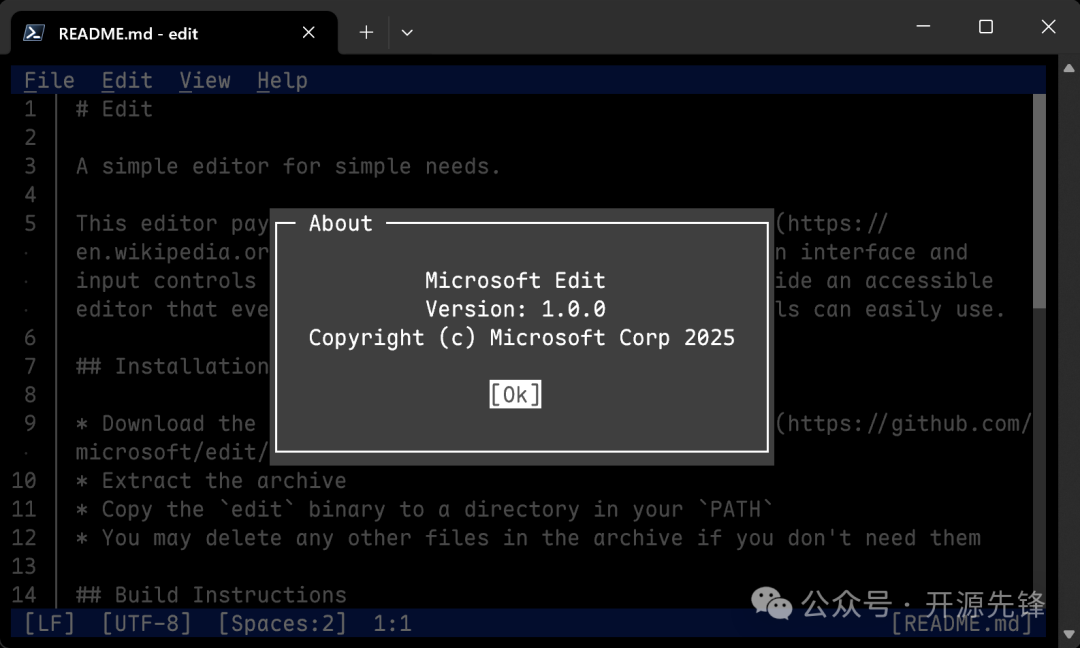Click line number 13 in gutter
The image size is (1080, 648).
pos(24,566)
